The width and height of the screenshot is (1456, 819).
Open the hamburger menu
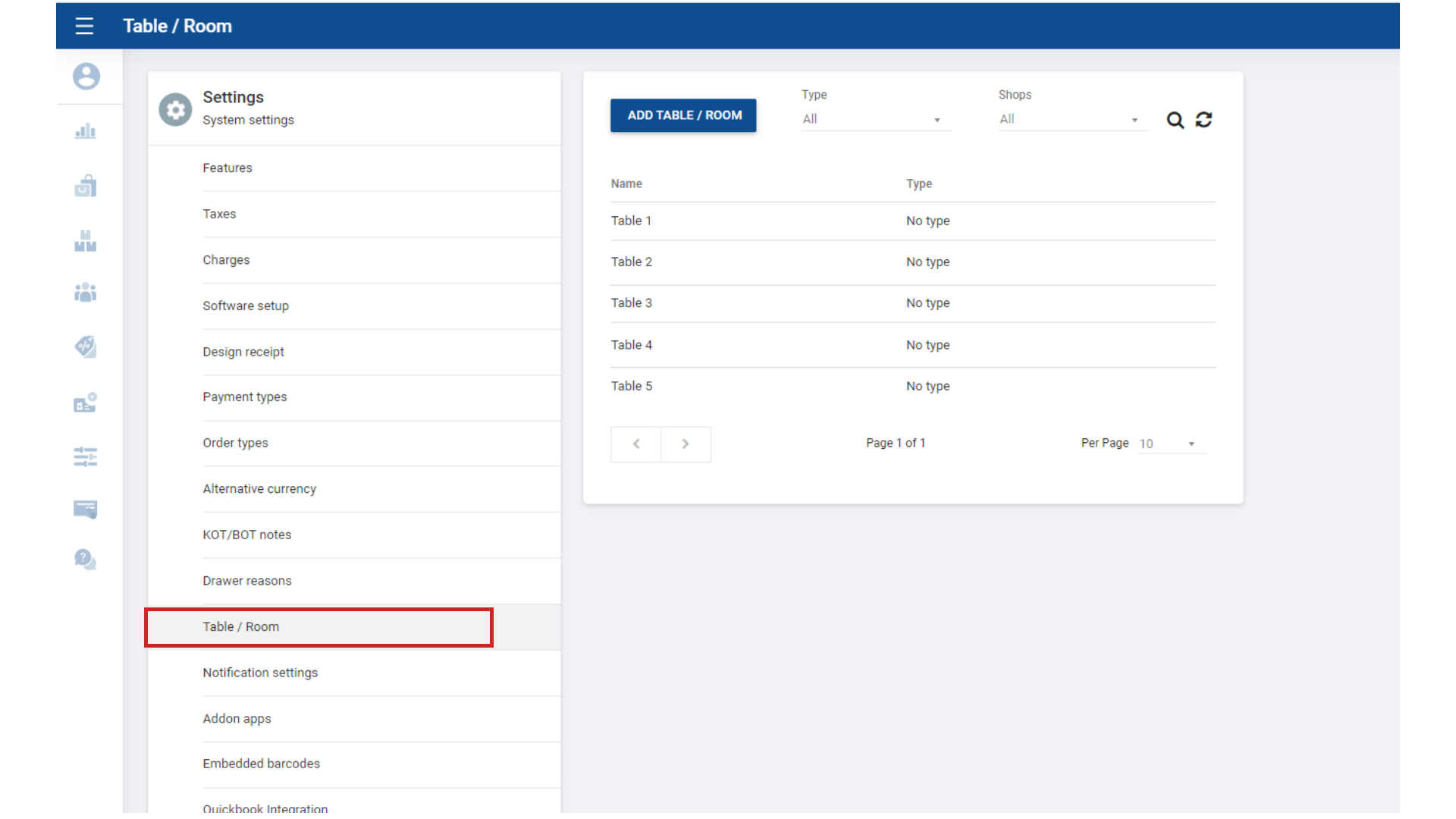[x=84, y=26]
